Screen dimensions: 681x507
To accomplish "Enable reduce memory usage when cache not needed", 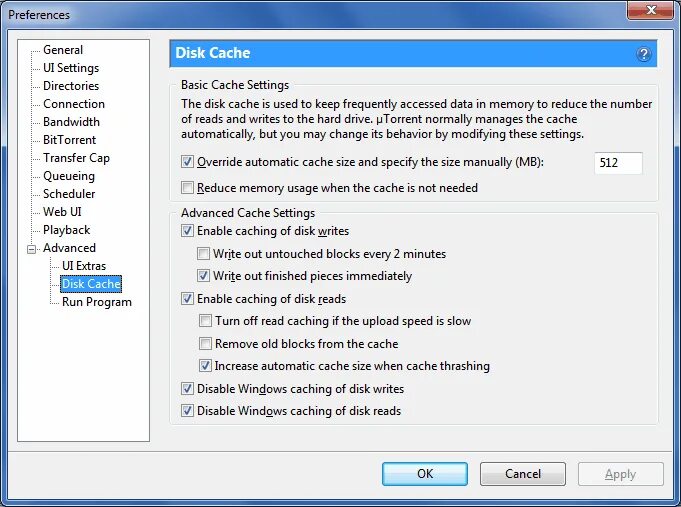I will [187, 188].
